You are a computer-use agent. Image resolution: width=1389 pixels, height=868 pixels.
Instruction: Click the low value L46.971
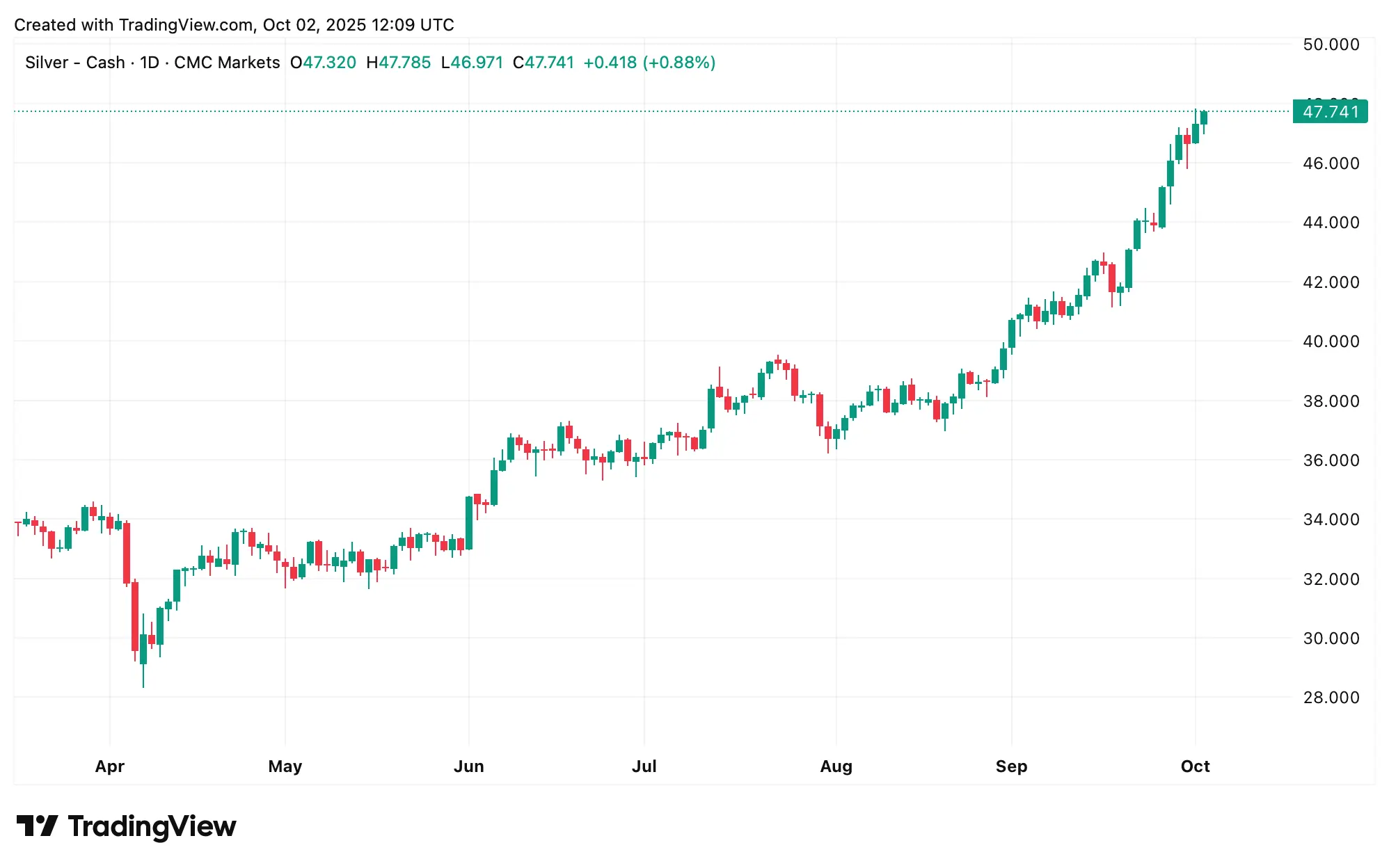(x=472, y=63)
